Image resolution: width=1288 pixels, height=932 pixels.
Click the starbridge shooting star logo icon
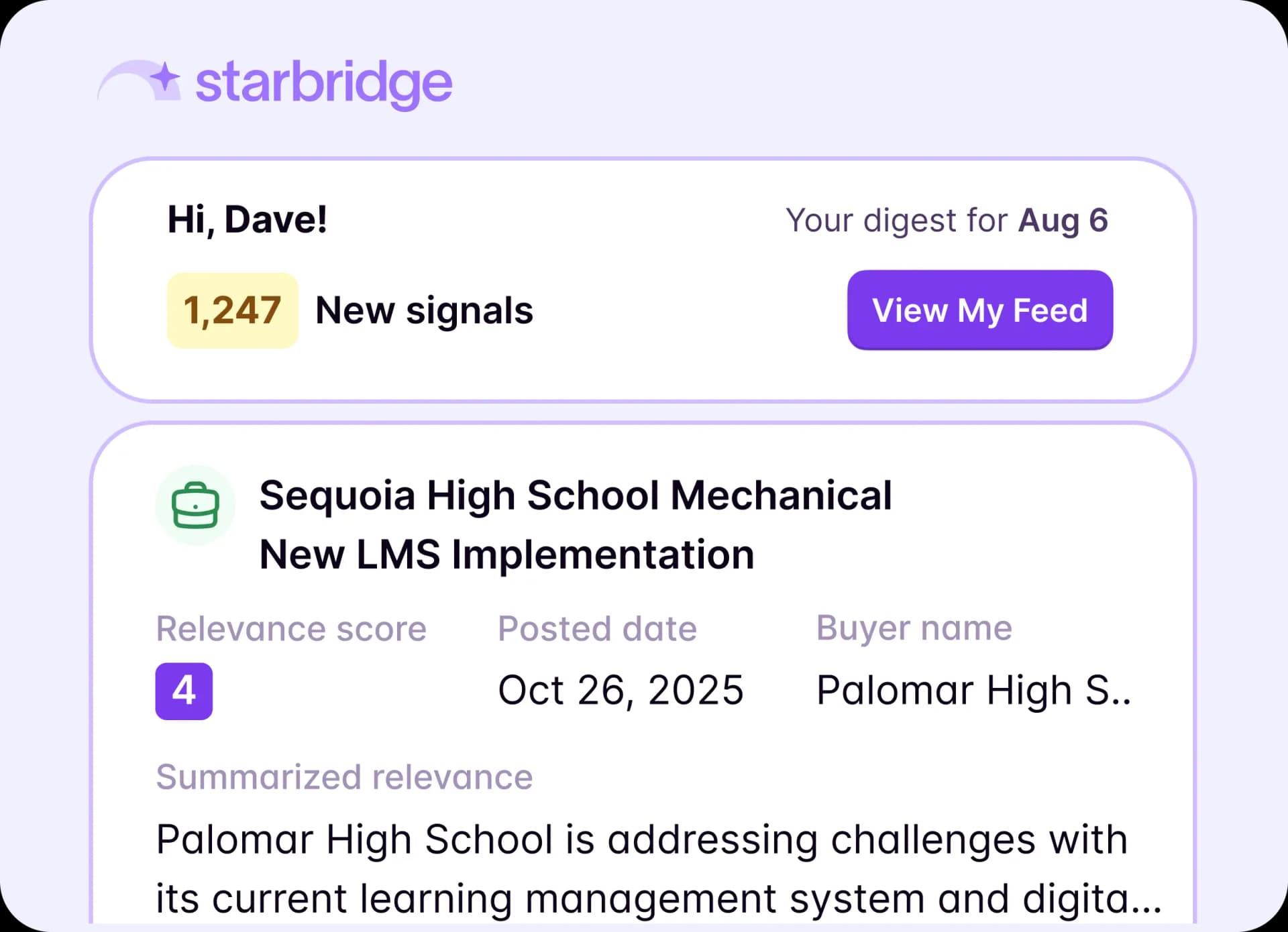pyautogui.click(x=139, y=81)
